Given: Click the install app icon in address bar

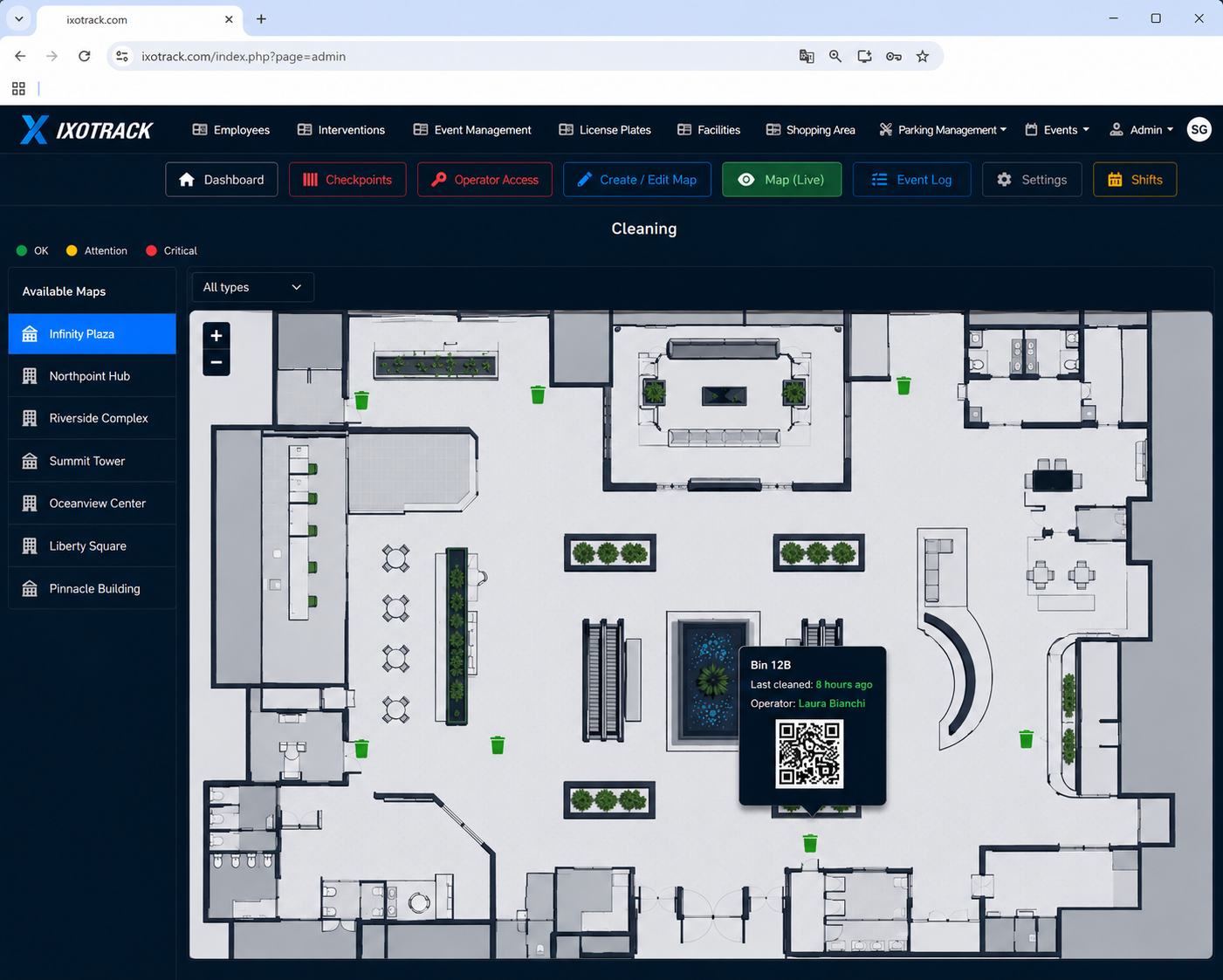Looking at the screenshot, I should pyautogui.click(x=864, y=56).
